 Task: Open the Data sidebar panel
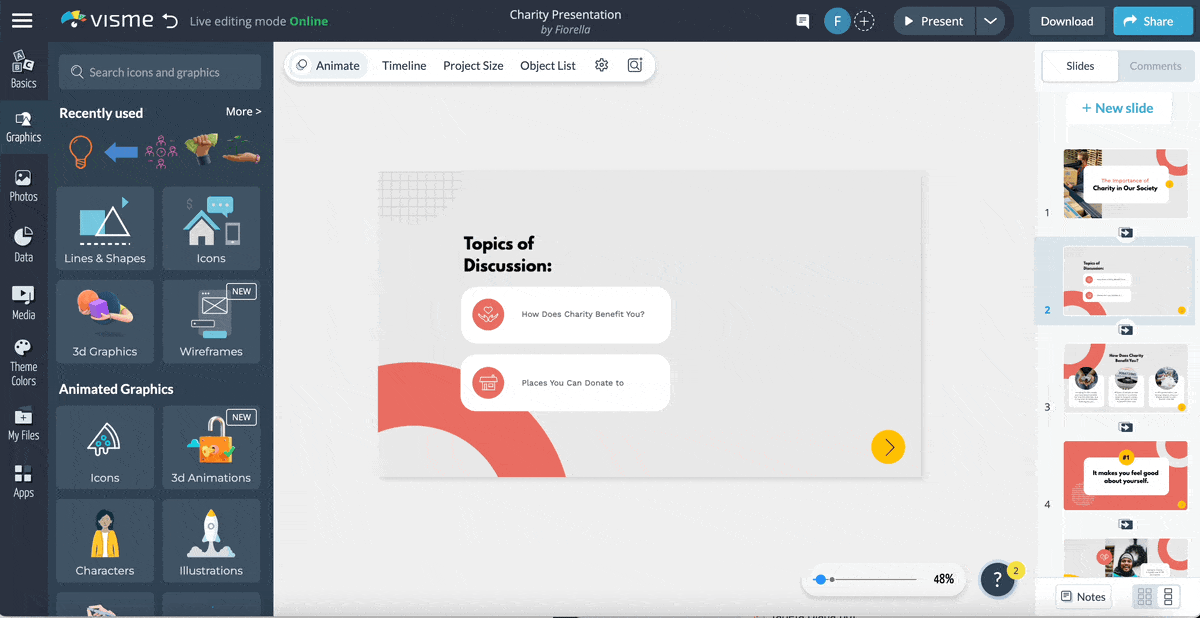pos(23,244)
